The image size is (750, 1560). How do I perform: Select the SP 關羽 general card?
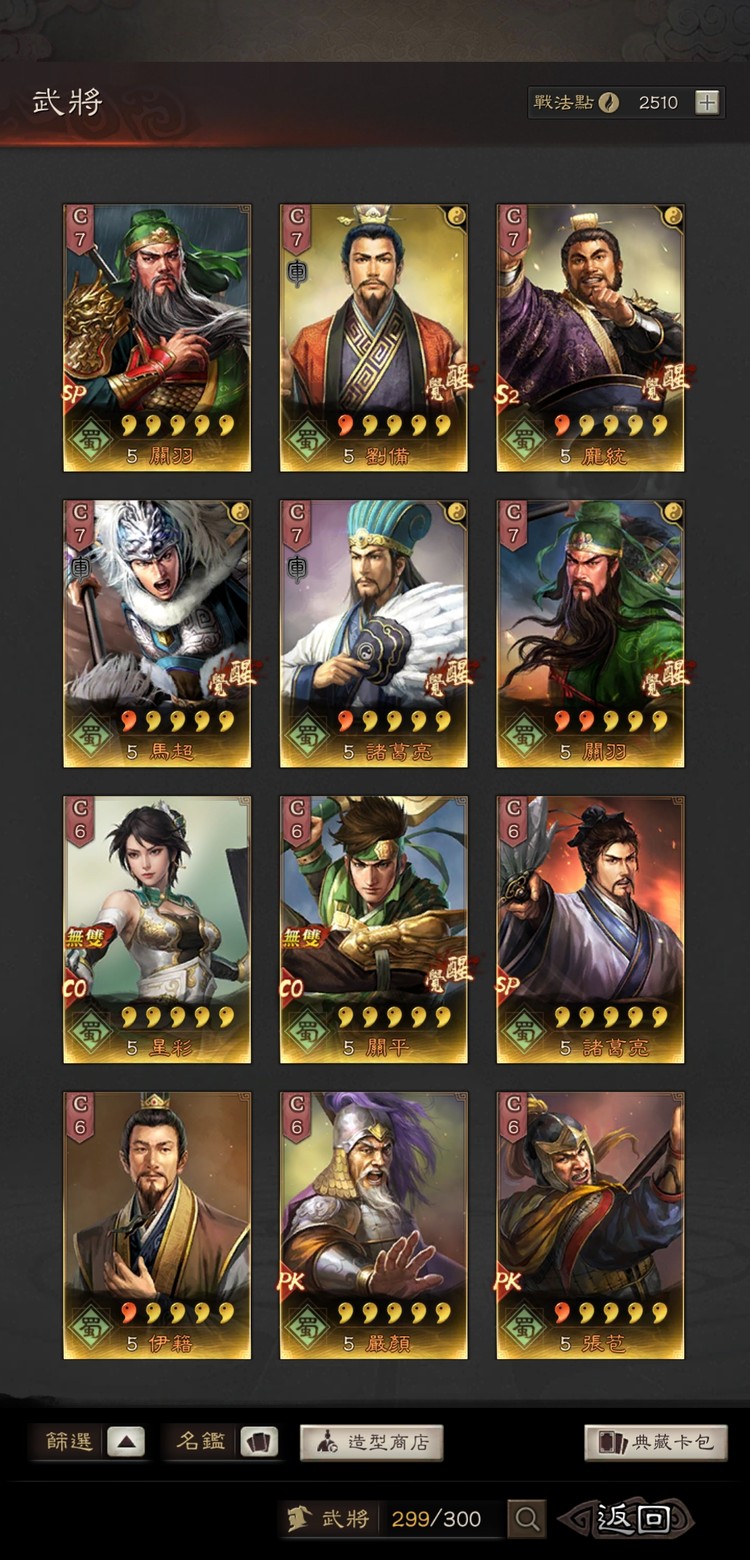click(x=157, y=338)
